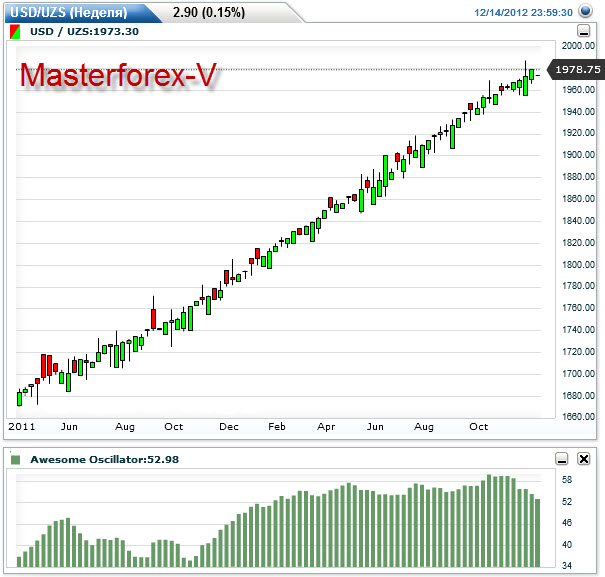Click the USD / UZS:1973.30 legend label
The width and height of the screenshot is (605, 577).
coord(84,32)
